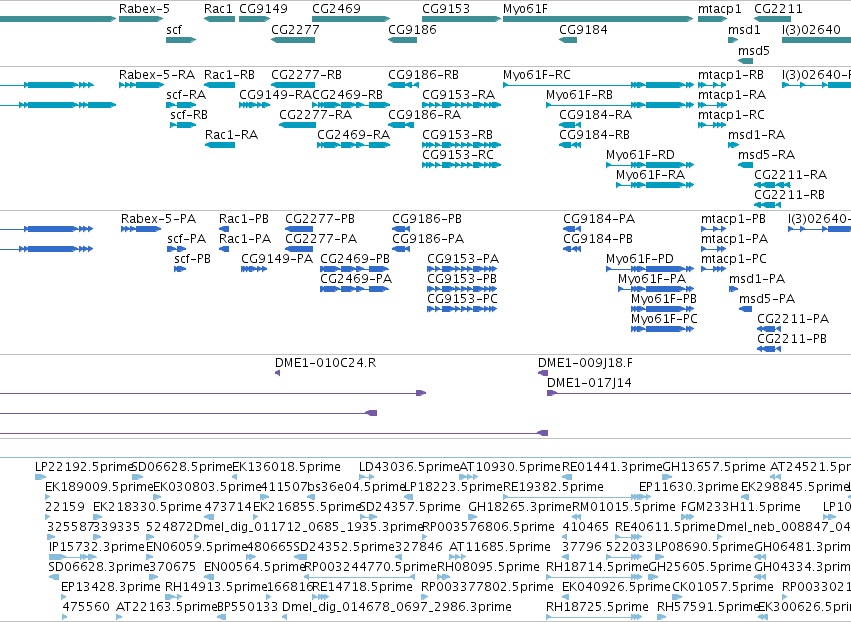Choose the Myo61F-PC protein

663,329
